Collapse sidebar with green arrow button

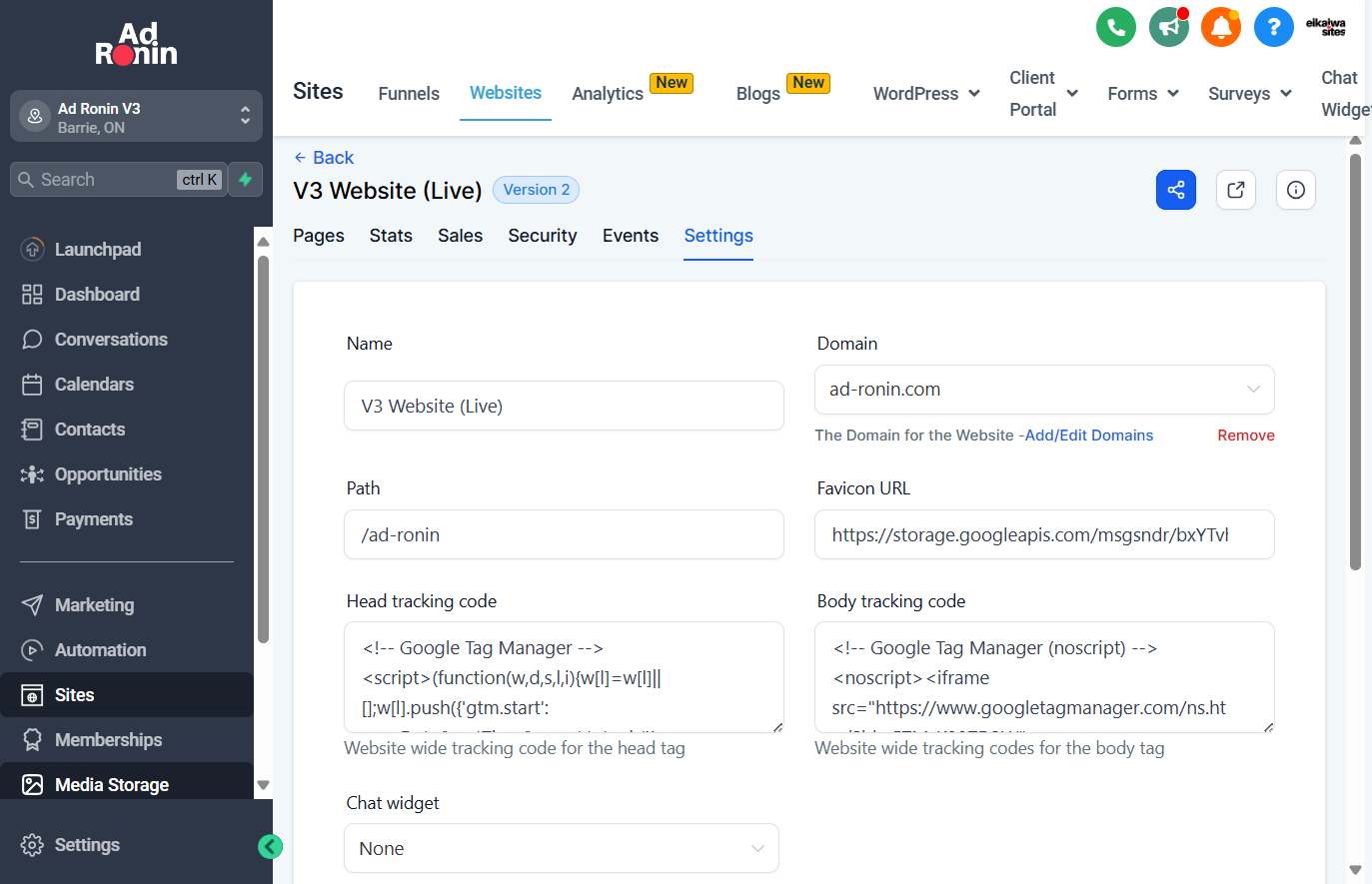[x=270, y=847]
